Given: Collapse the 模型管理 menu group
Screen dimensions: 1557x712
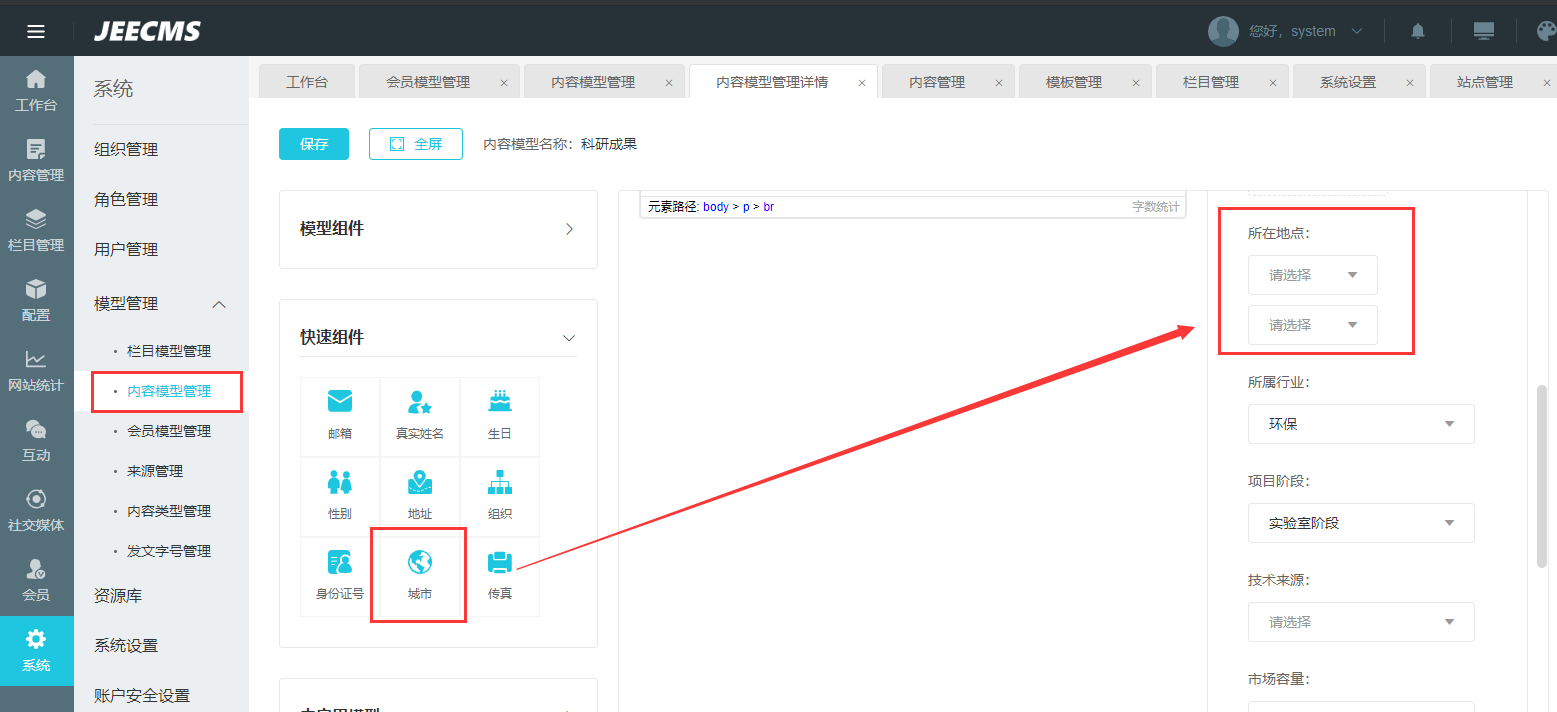Looking at the screenshot, I should [x=220, y=304].
